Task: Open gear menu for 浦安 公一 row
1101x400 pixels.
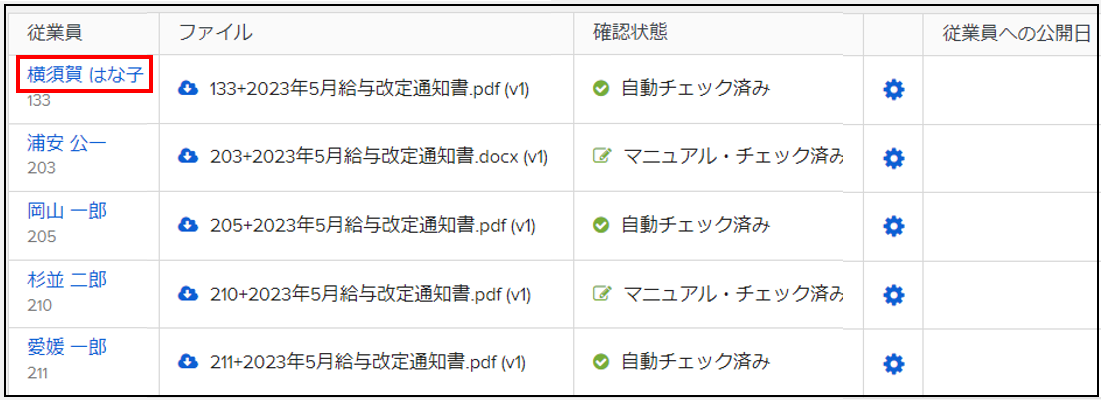Action: coord(894,158)
